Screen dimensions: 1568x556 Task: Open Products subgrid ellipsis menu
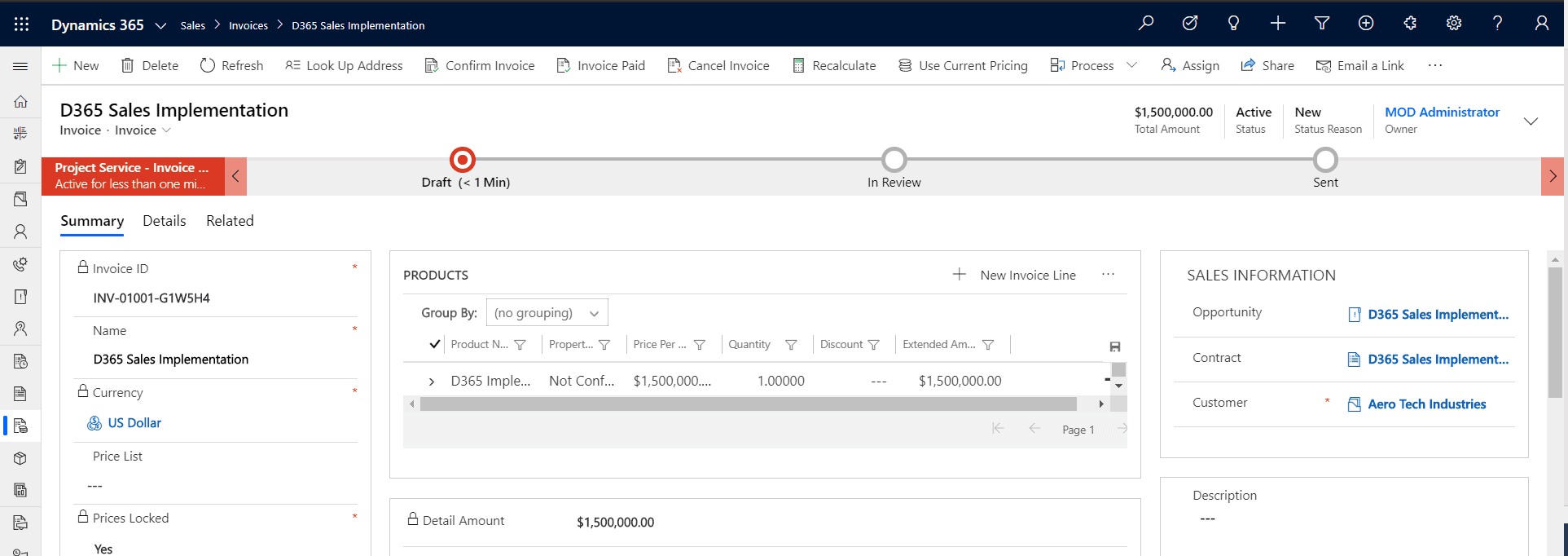point(1108,274)
